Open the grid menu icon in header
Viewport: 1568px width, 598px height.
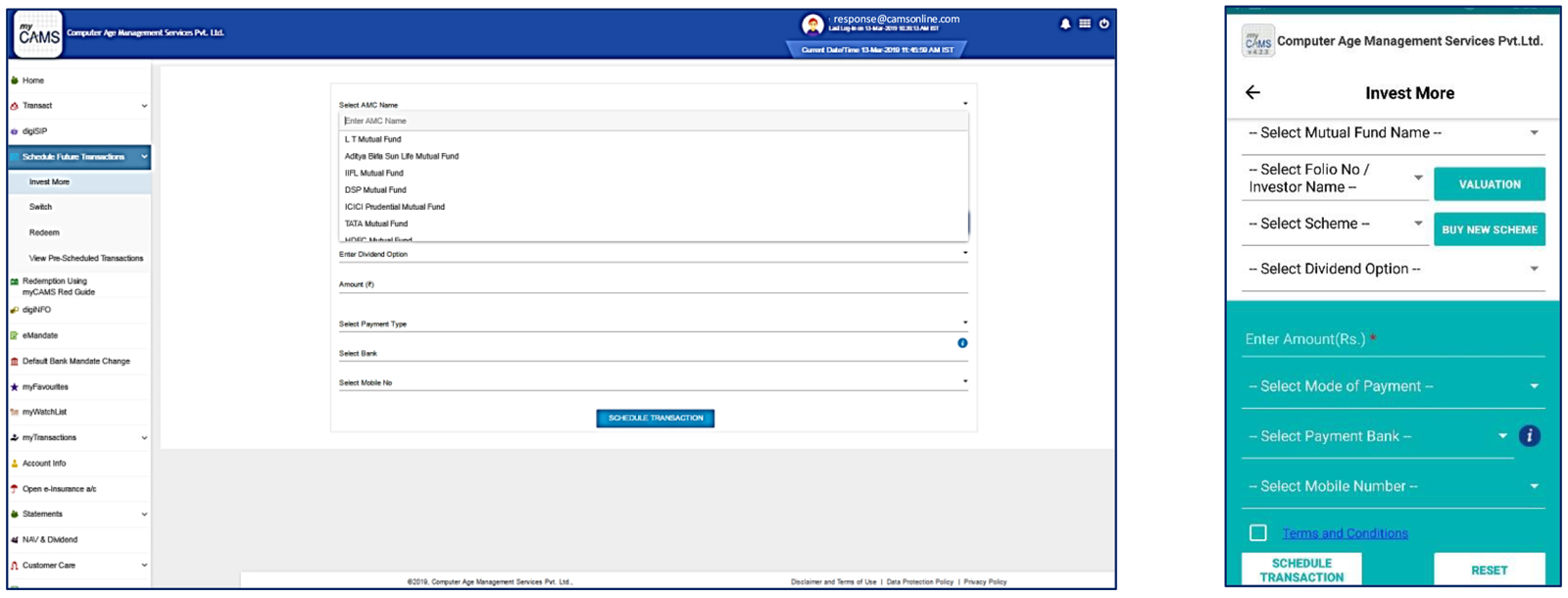coord(1085,25)
